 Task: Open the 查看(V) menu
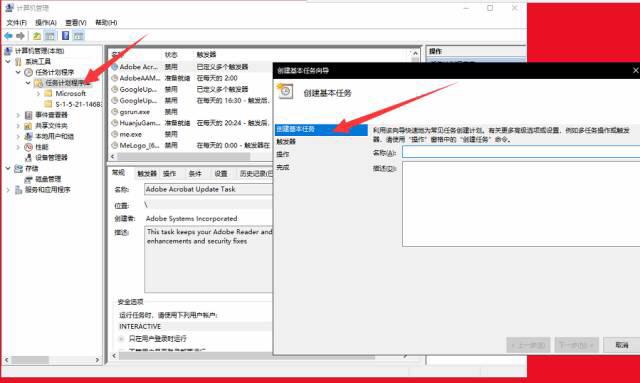76,22
